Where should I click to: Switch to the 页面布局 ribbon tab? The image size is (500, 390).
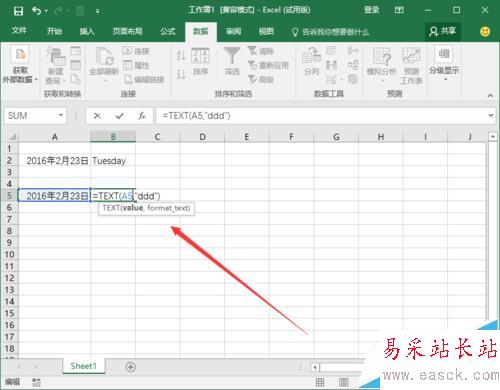127,31
